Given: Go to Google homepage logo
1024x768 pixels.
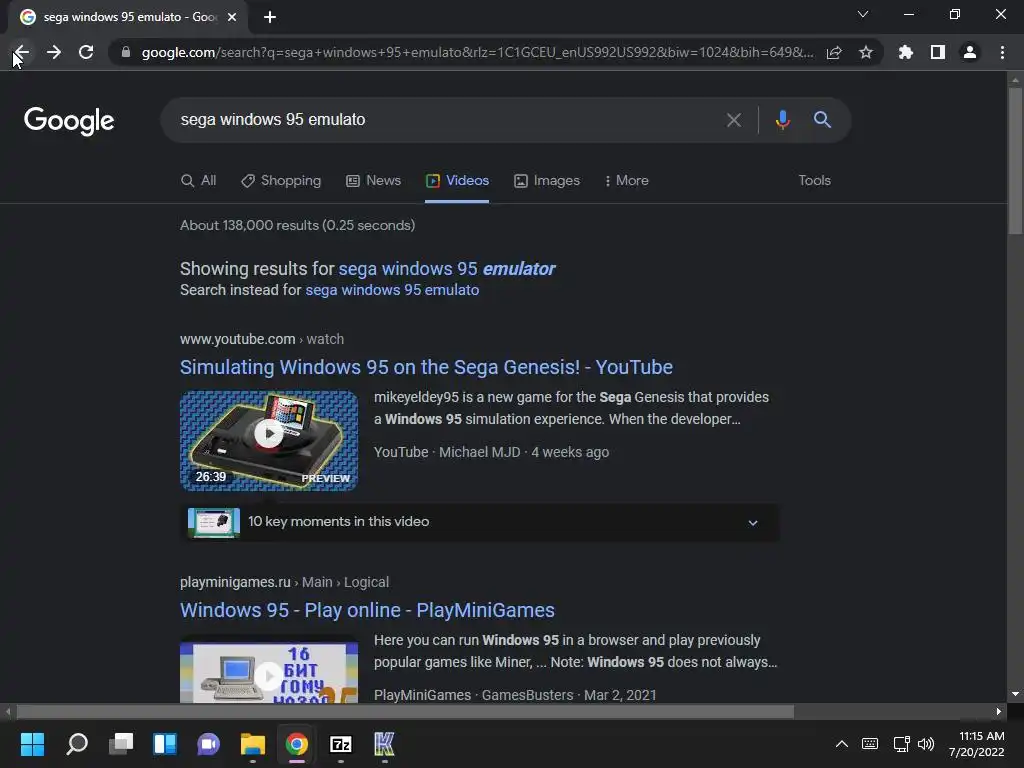Looking at the screenshot, I should [x=69, y=121].
